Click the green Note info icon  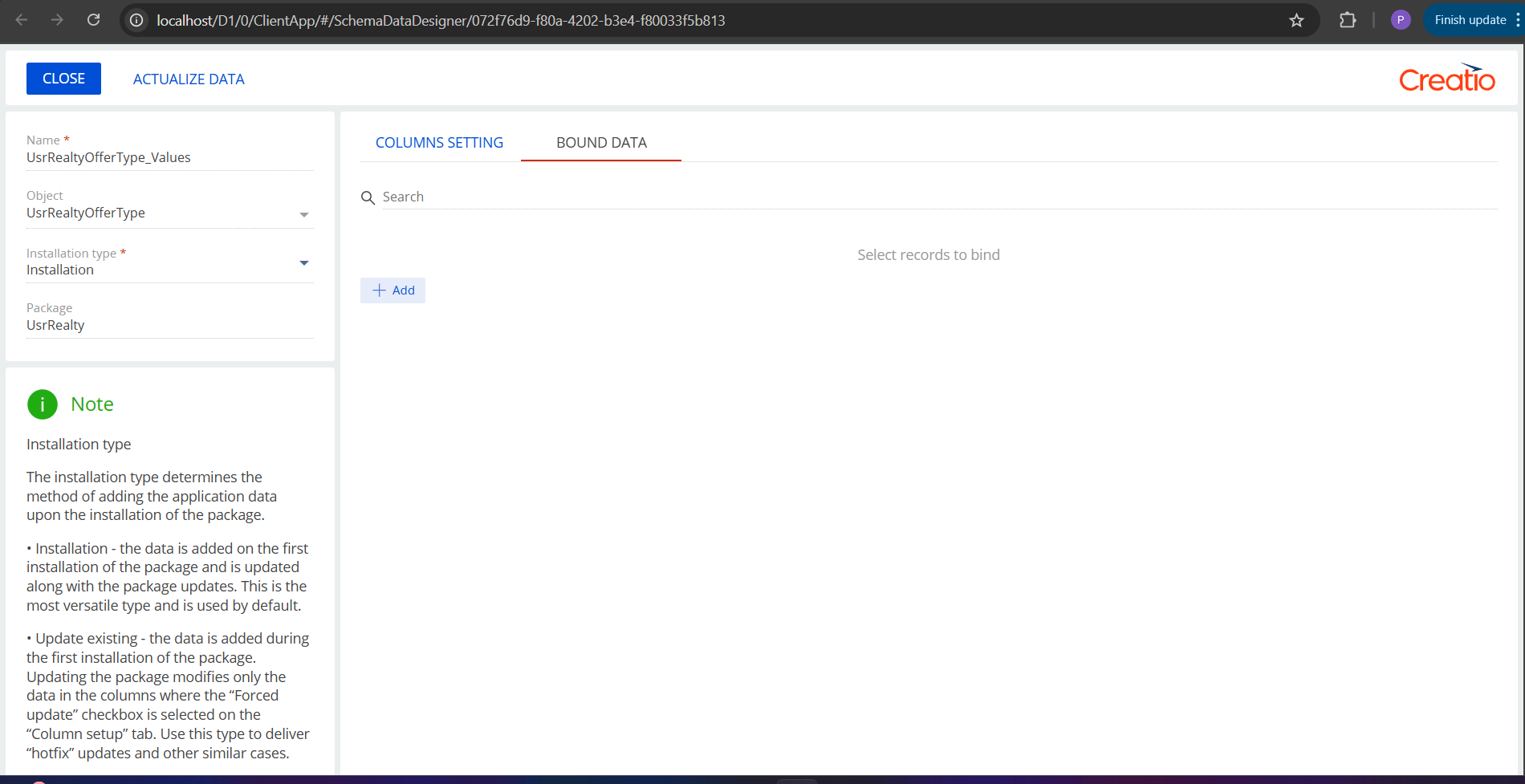pos(43,404)
